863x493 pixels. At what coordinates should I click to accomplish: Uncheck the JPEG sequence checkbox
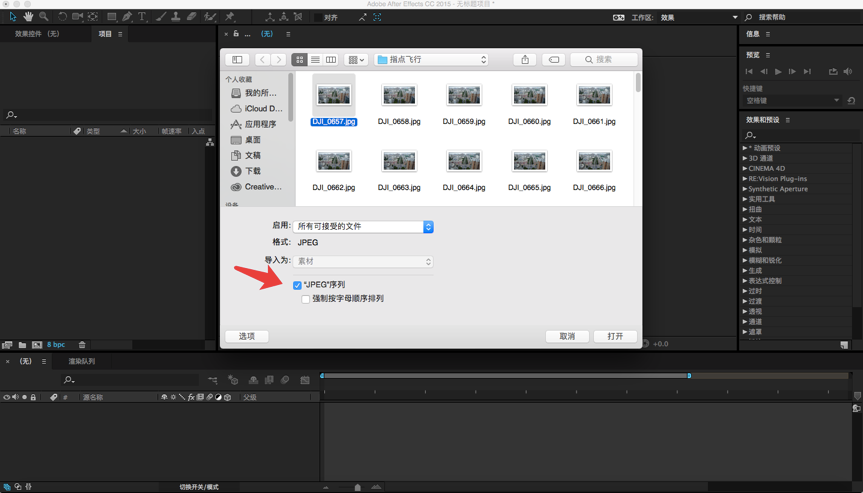tap(297, 285)
